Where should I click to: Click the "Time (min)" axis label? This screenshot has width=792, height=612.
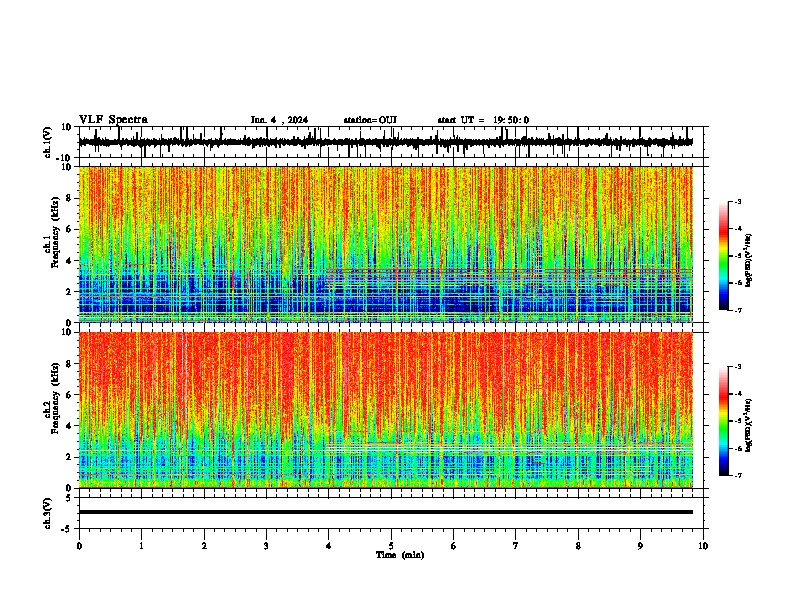[x=400, y=555]
